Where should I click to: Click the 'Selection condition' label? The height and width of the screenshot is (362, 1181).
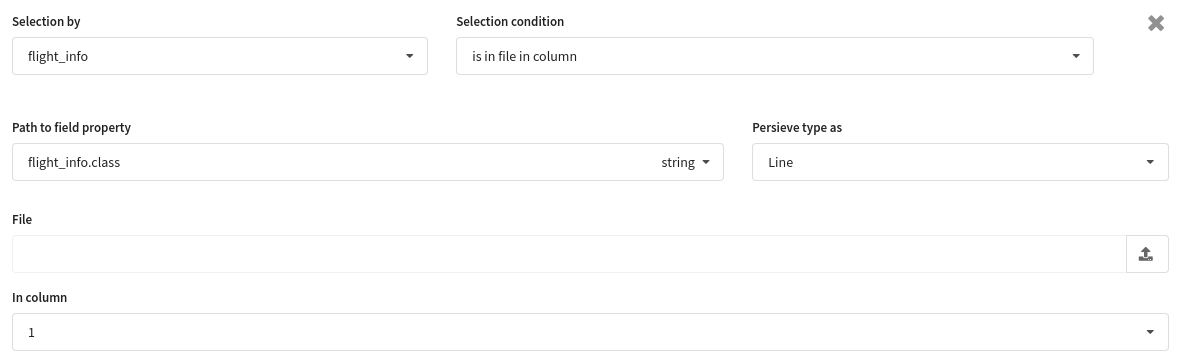(510, 22)
